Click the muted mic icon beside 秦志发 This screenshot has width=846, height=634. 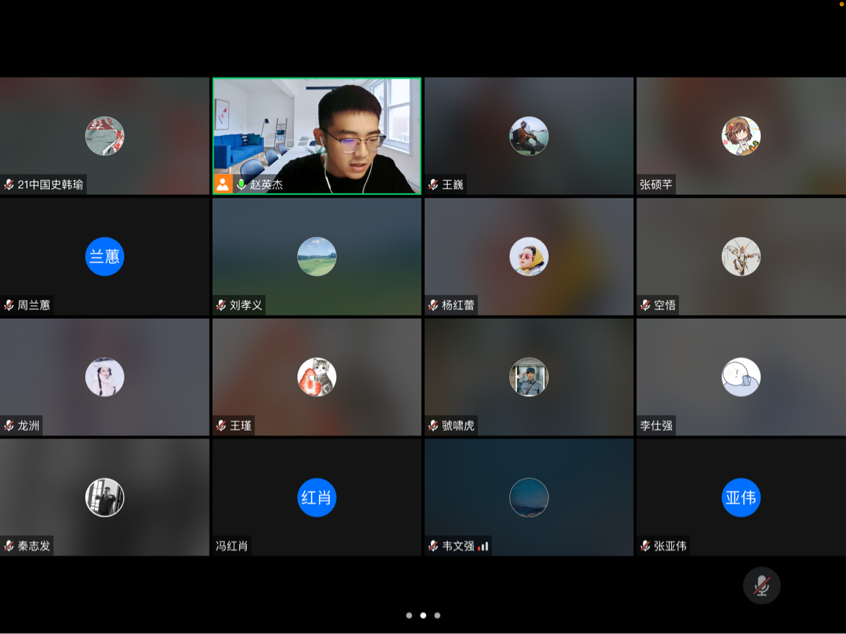pyautogui.click(x=9, y=546)
